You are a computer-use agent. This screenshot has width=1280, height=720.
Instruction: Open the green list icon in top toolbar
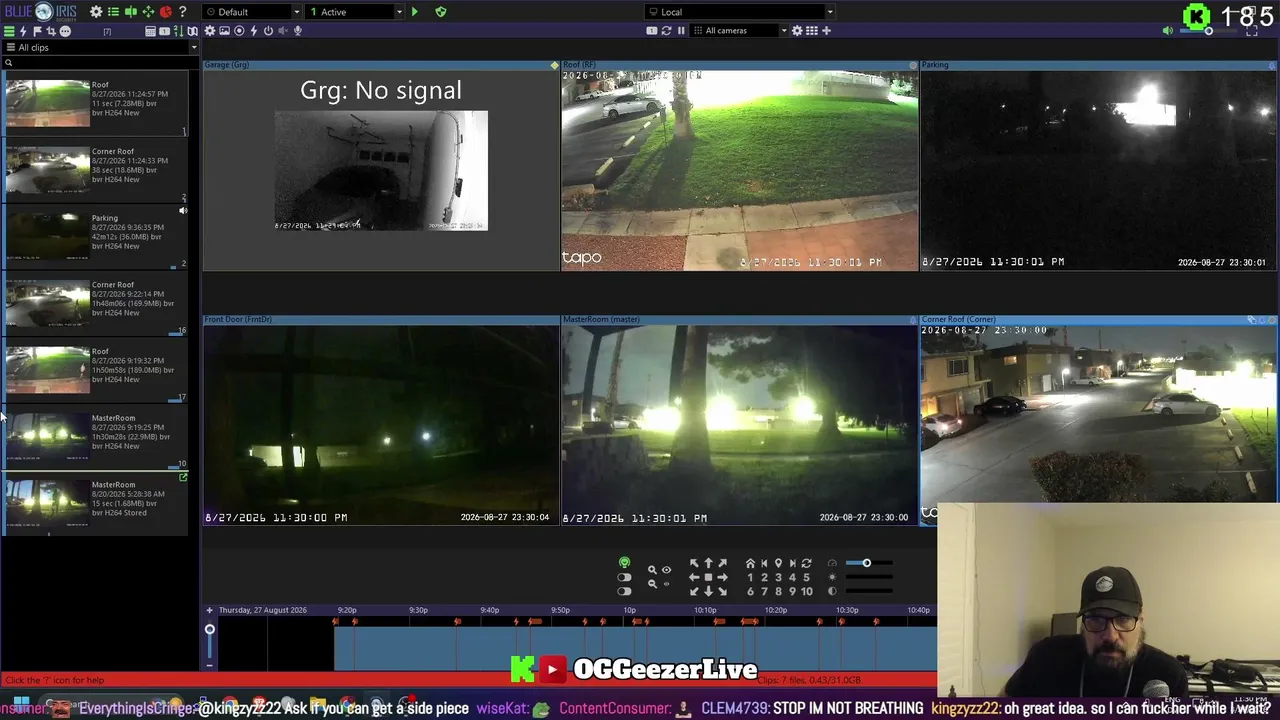point(114,12)
